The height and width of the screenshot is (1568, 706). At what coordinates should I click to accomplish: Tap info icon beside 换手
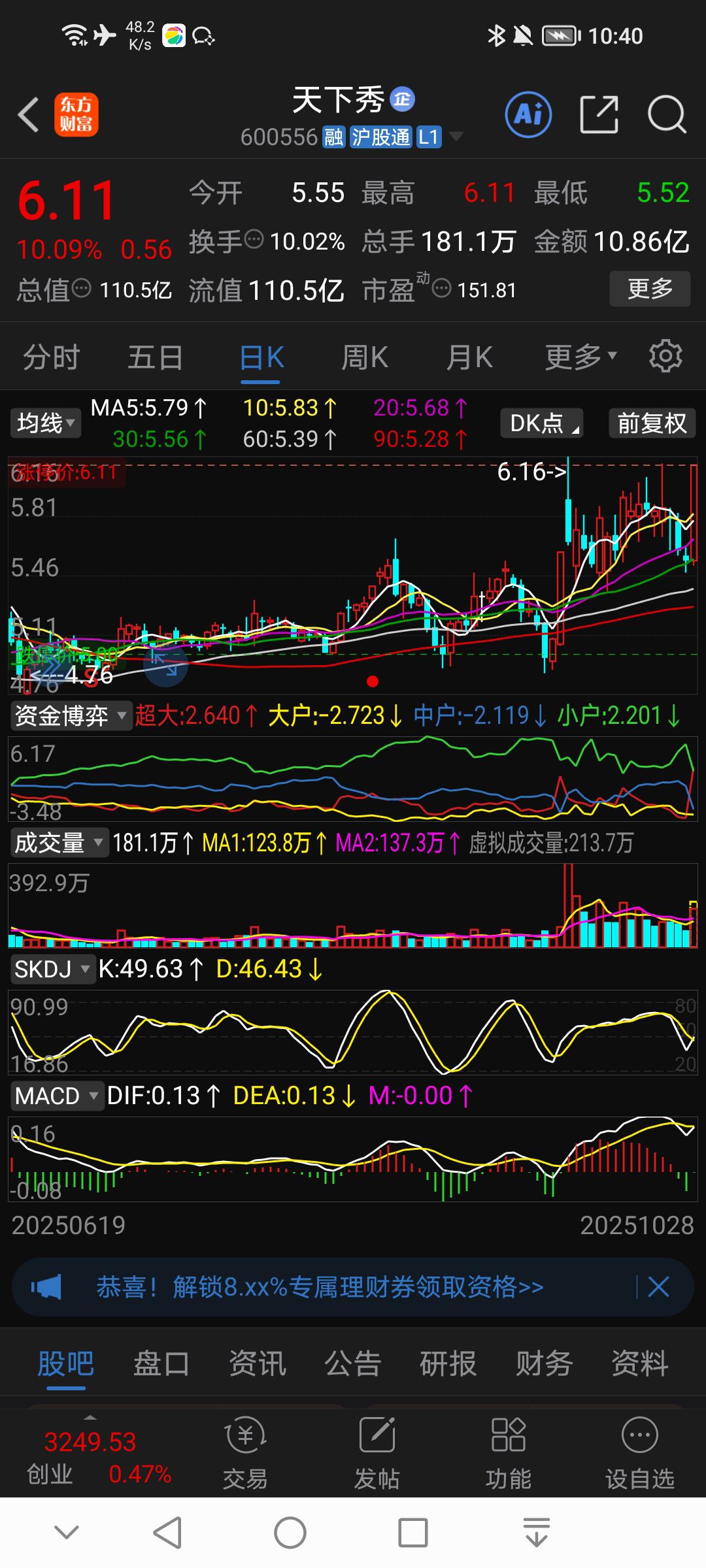[254, 239]
